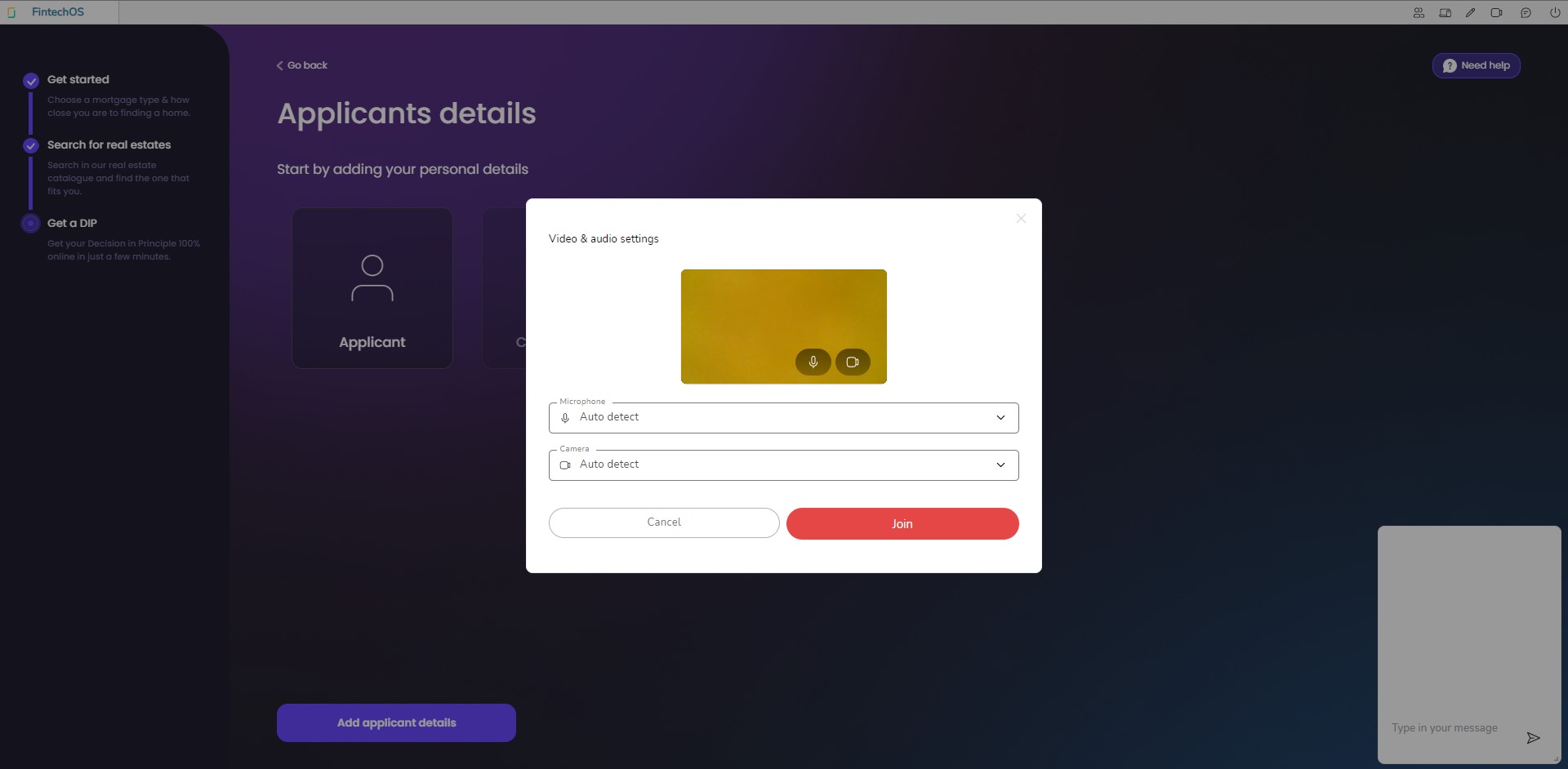This screenshot has height=769, width=1568.
Task: Toggle the camera on video preview
Action: click(853, 362)
